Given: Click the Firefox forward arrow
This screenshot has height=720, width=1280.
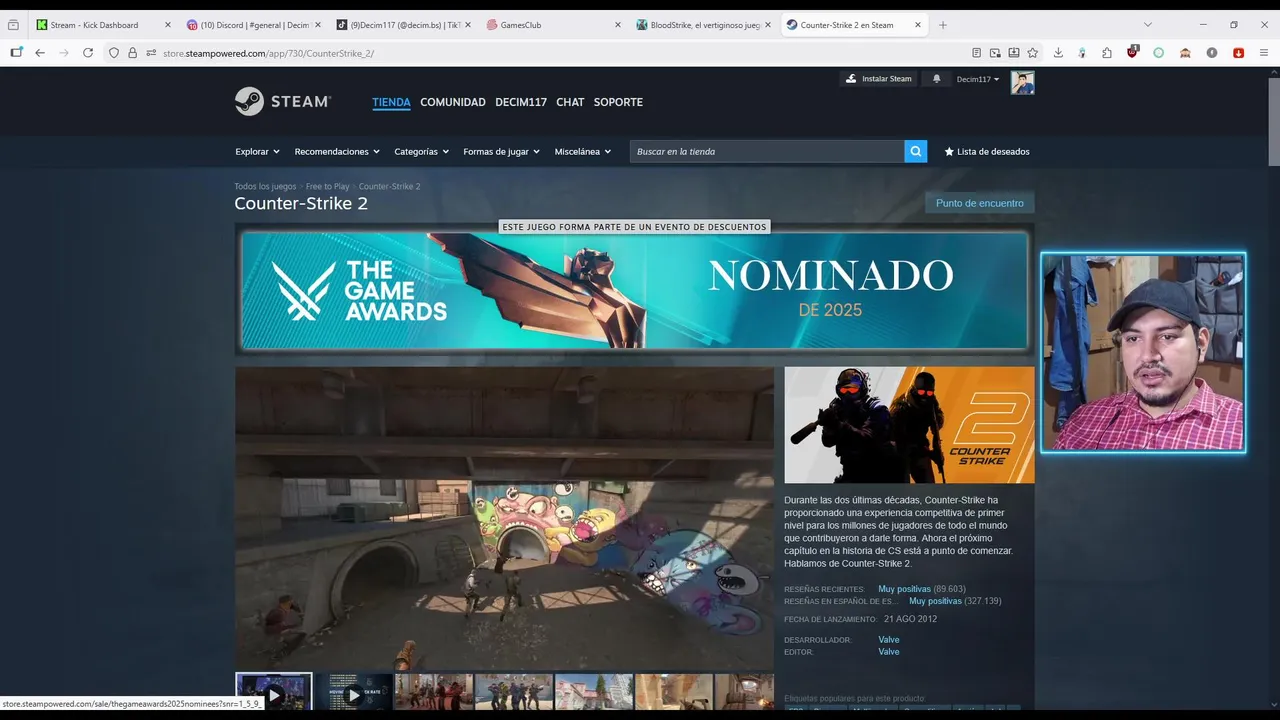Looking at the screenshot, I should 64,52.
